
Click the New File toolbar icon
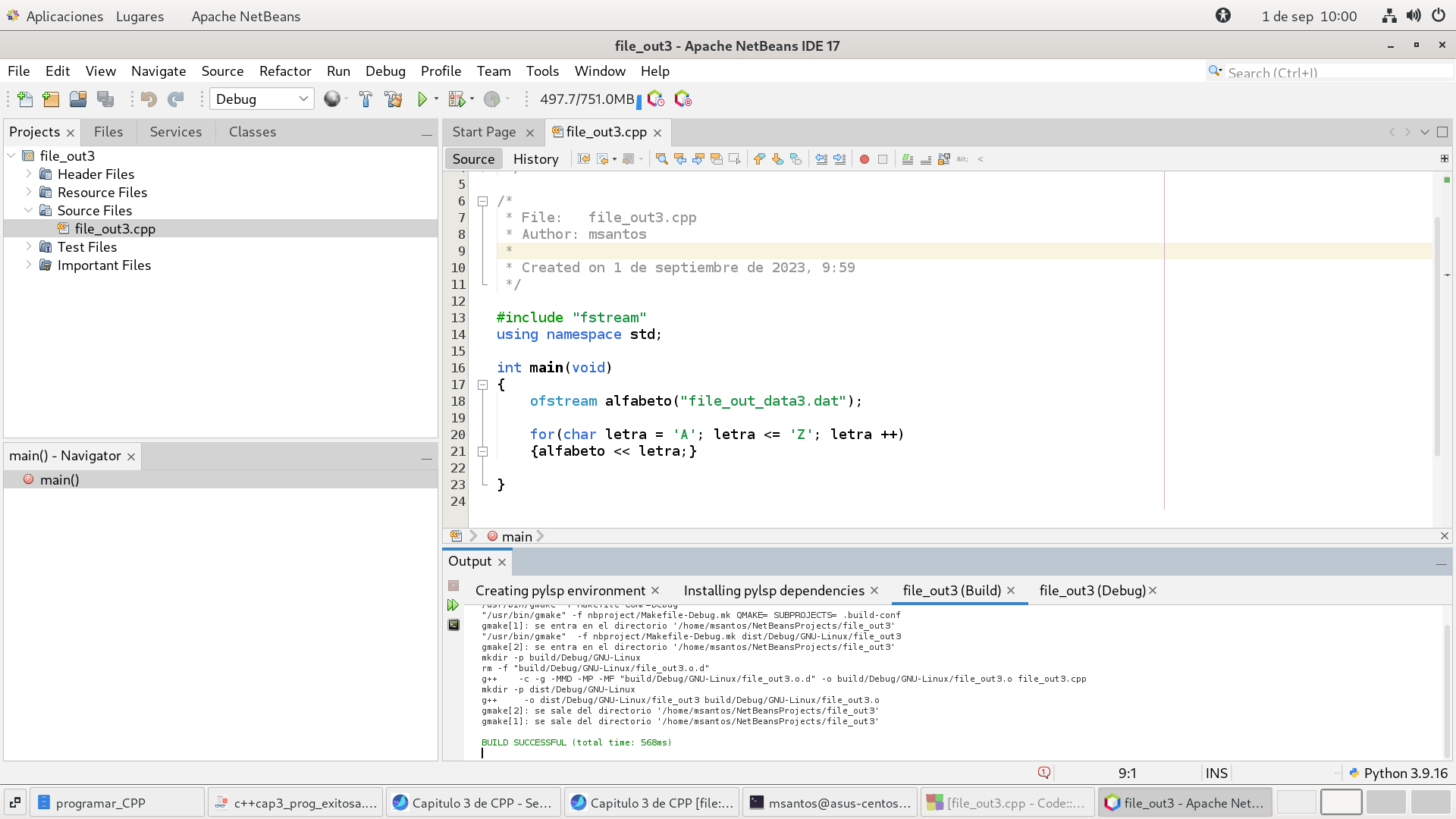(x=24, y=99)
